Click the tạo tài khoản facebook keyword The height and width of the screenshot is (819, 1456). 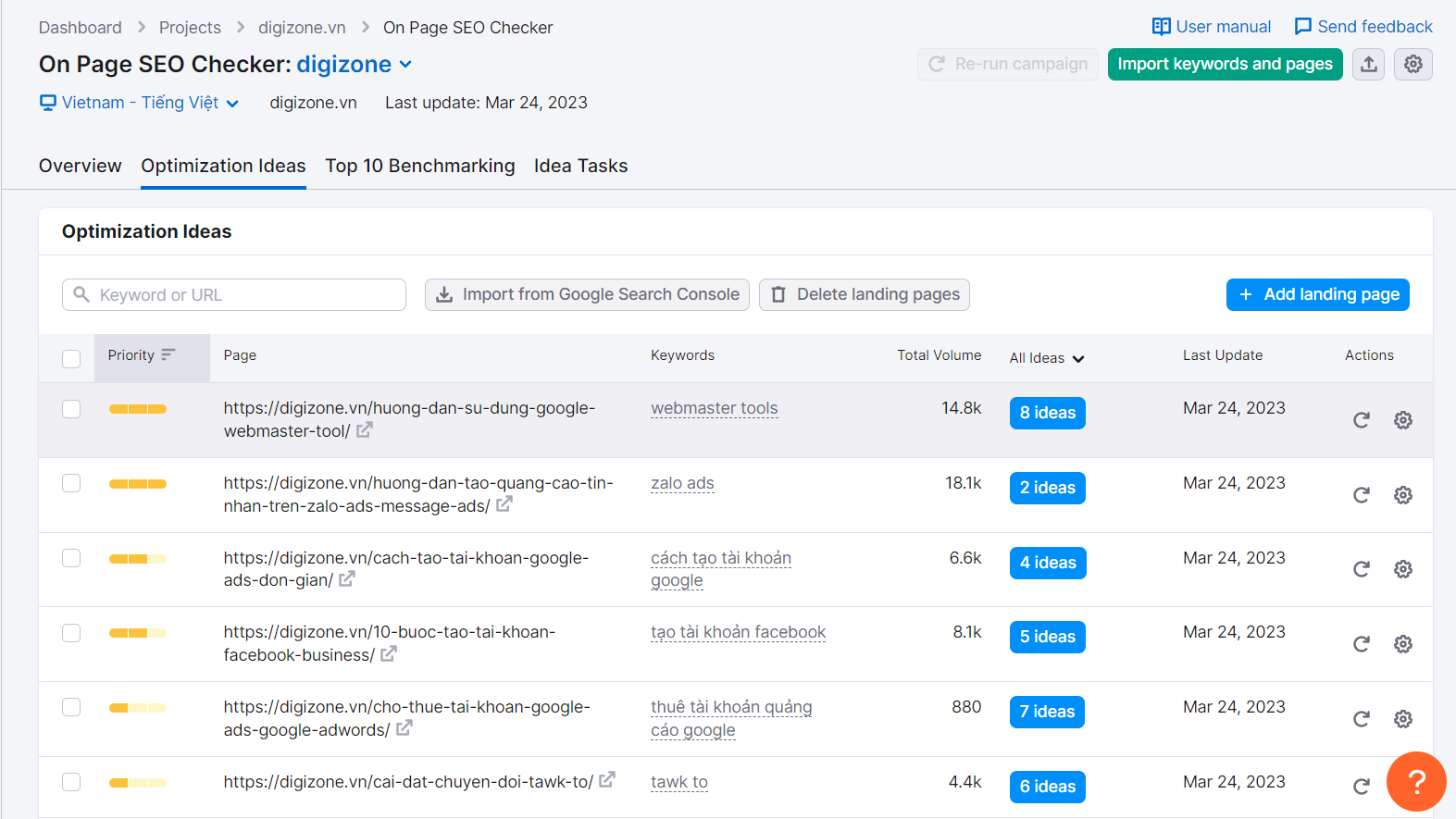(738, 632)
